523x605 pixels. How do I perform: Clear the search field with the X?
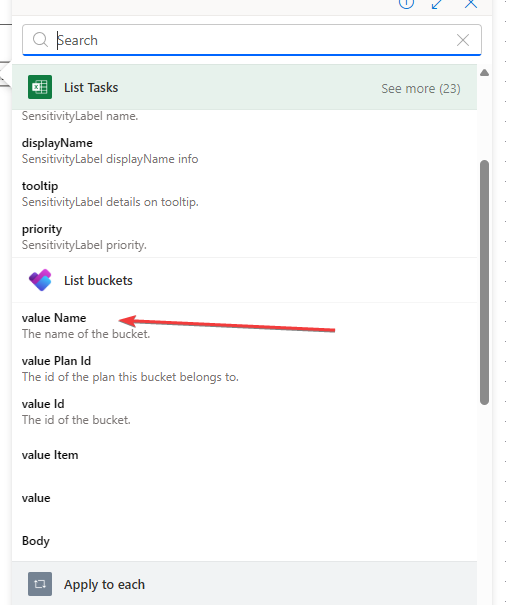pyautogui.click(x=463, y=40)
